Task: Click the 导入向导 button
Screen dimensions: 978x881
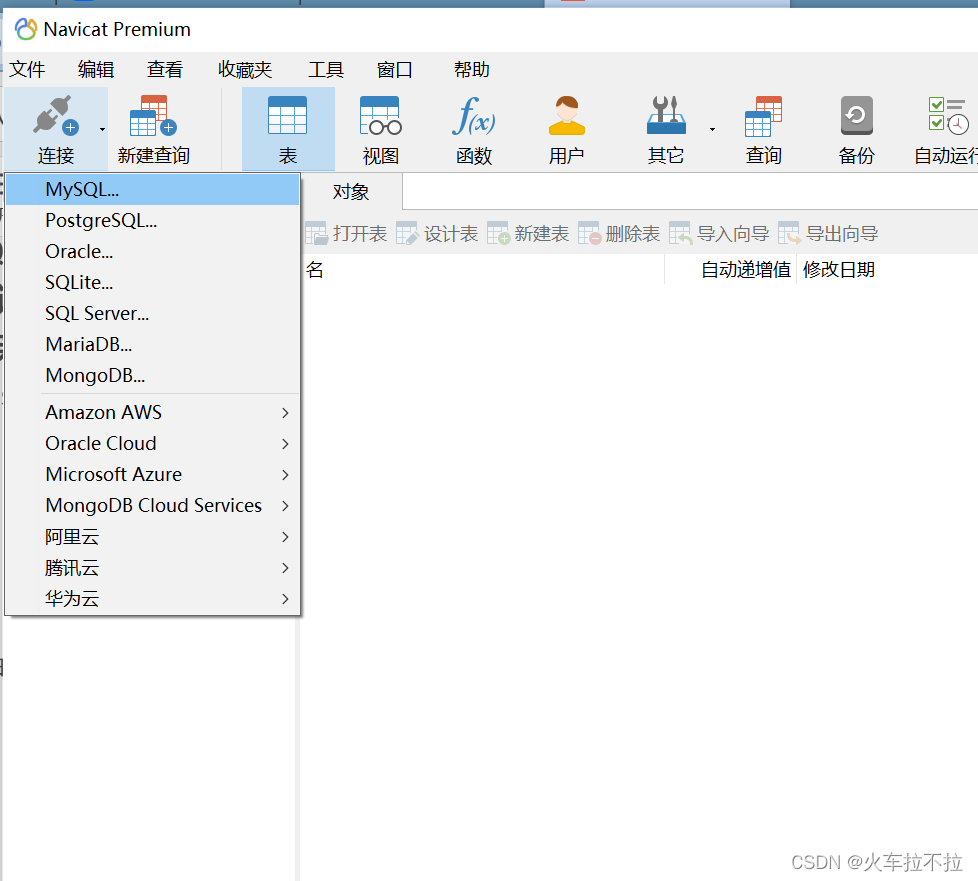Action: (719, 234)
